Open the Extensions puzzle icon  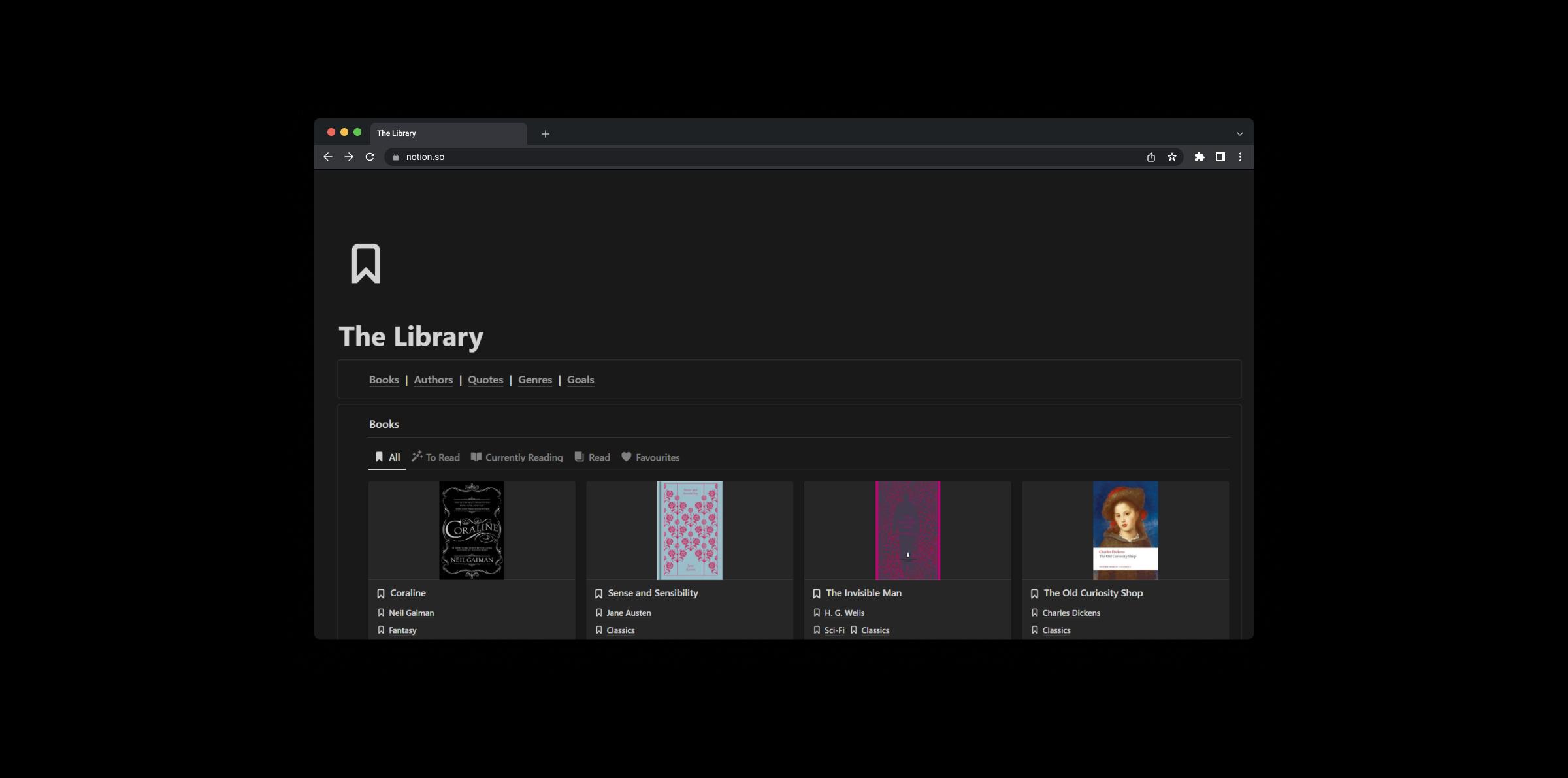1200,157
